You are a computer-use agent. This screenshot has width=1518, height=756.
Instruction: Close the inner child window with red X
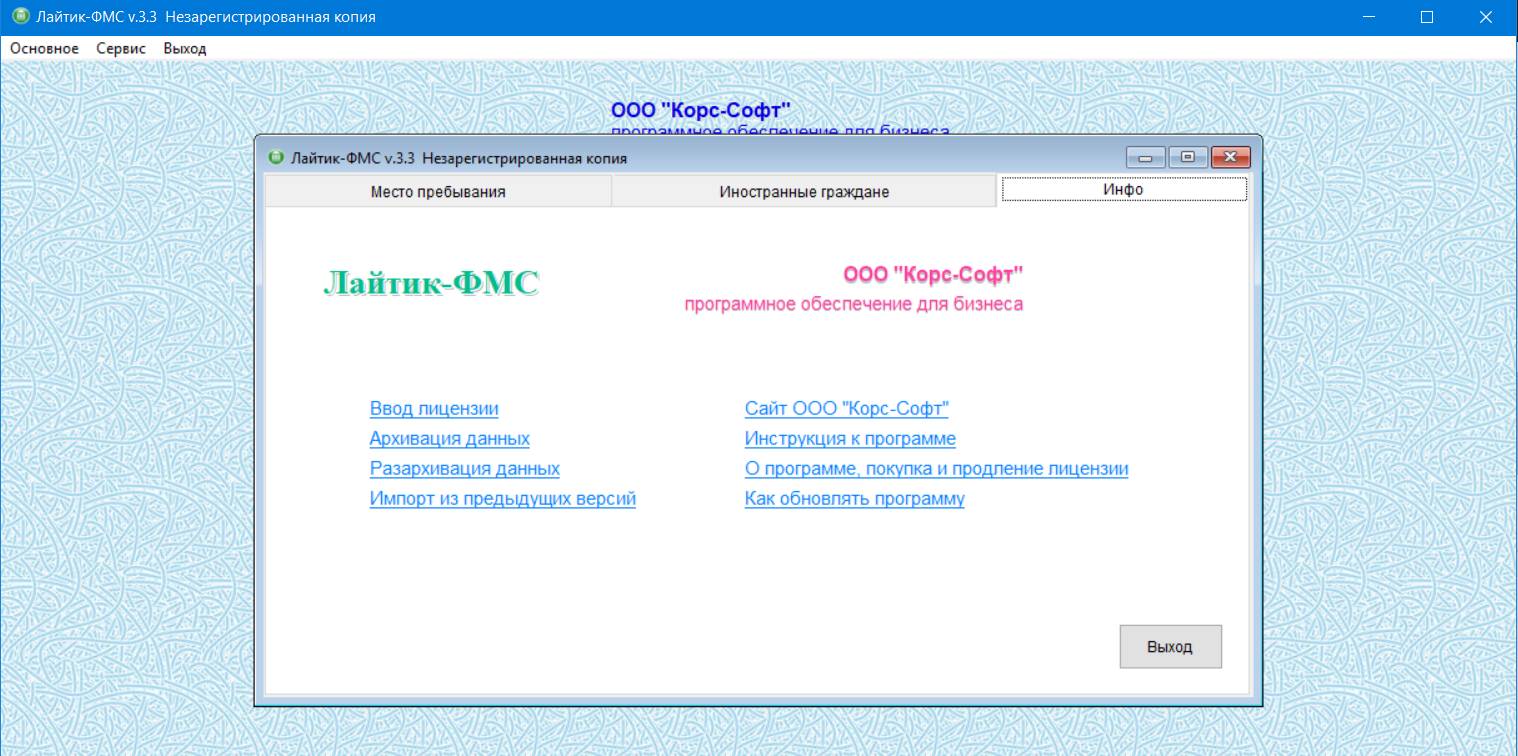pos(1230,157)
